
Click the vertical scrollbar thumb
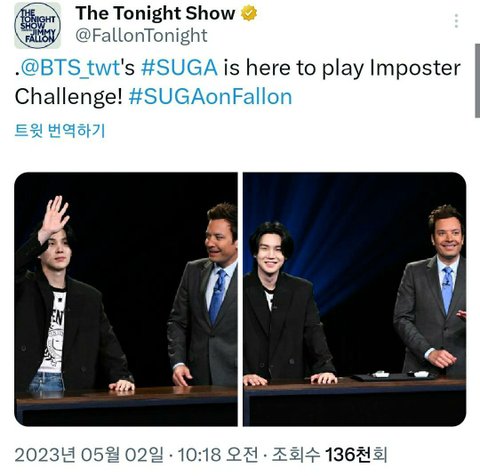coord(477,80)
